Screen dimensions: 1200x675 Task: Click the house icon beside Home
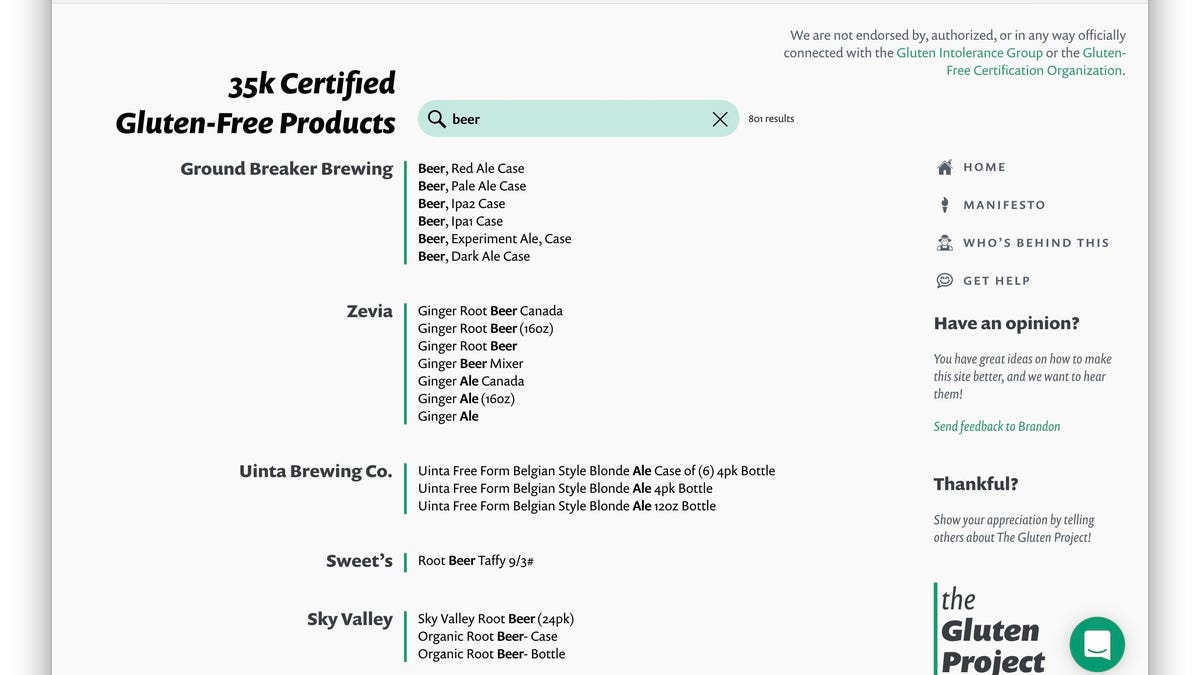pos(944,168)
